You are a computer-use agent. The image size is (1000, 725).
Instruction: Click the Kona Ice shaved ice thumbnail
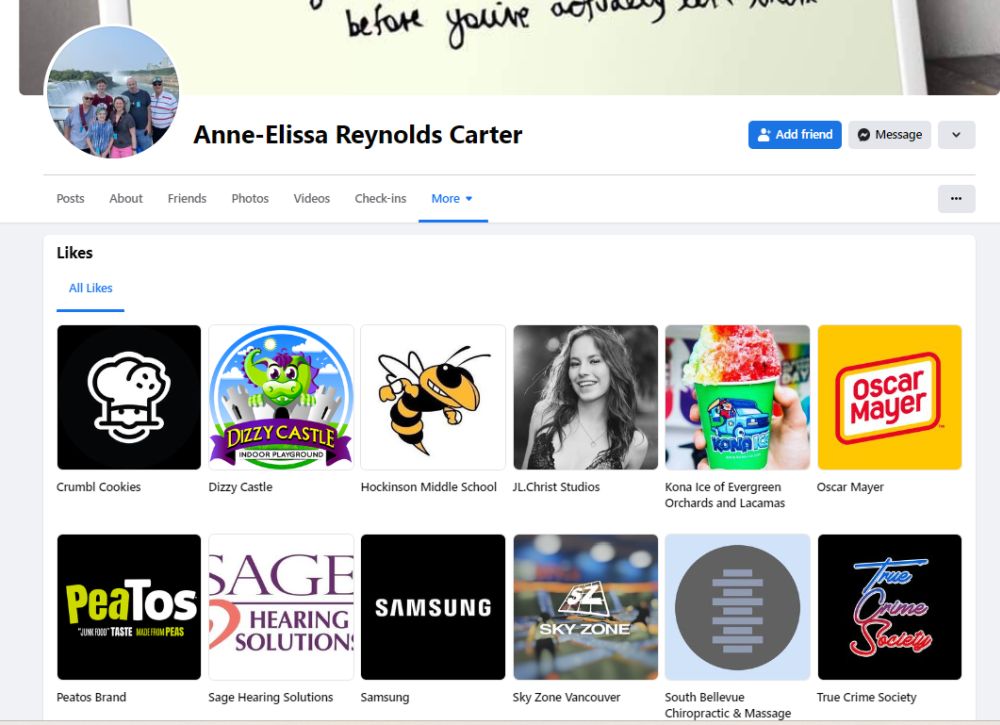(737, 397)
